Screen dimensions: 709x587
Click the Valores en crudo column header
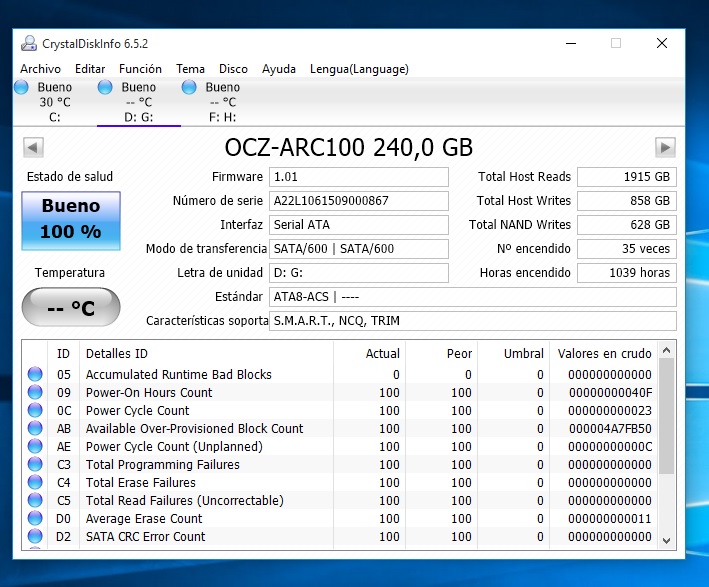[605, 353]
